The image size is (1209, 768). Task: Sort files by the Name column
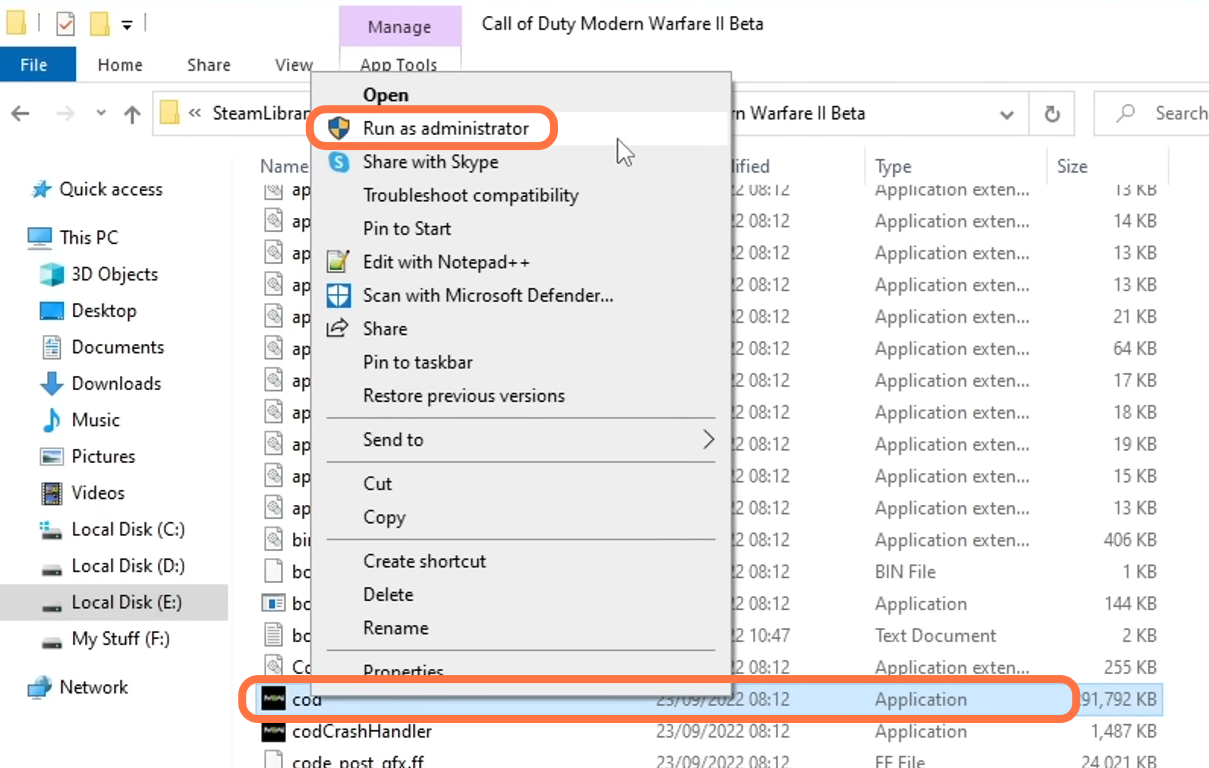point(284,167)
